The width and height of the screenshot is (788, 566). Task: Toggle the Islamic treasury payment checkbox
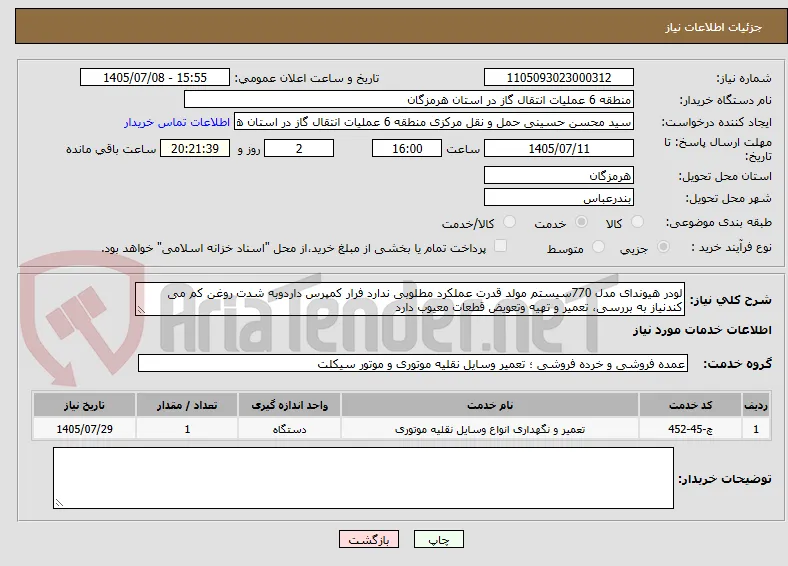(x=500, y=246)
